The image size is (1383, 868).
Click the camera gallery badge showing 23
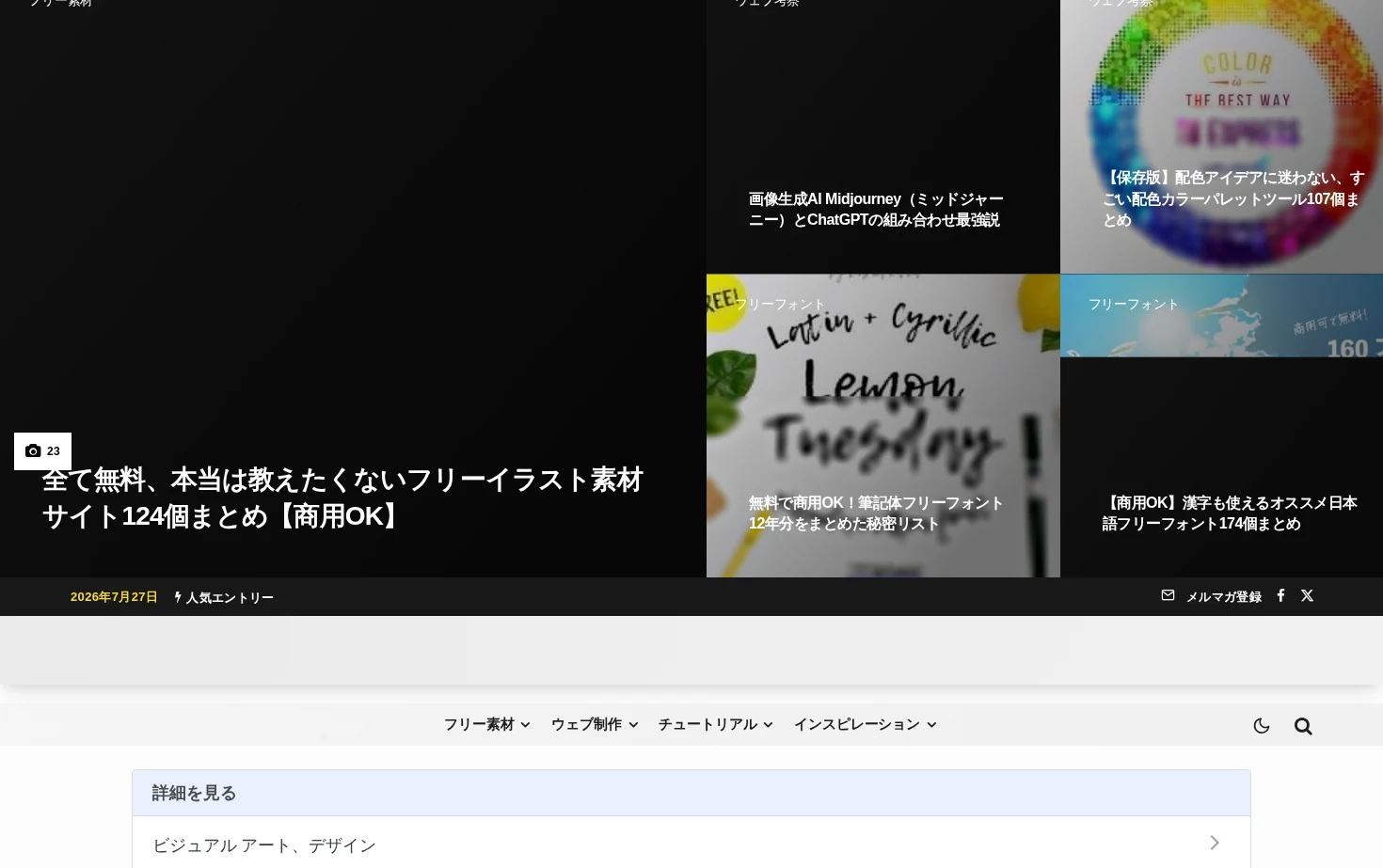[42, 451]
